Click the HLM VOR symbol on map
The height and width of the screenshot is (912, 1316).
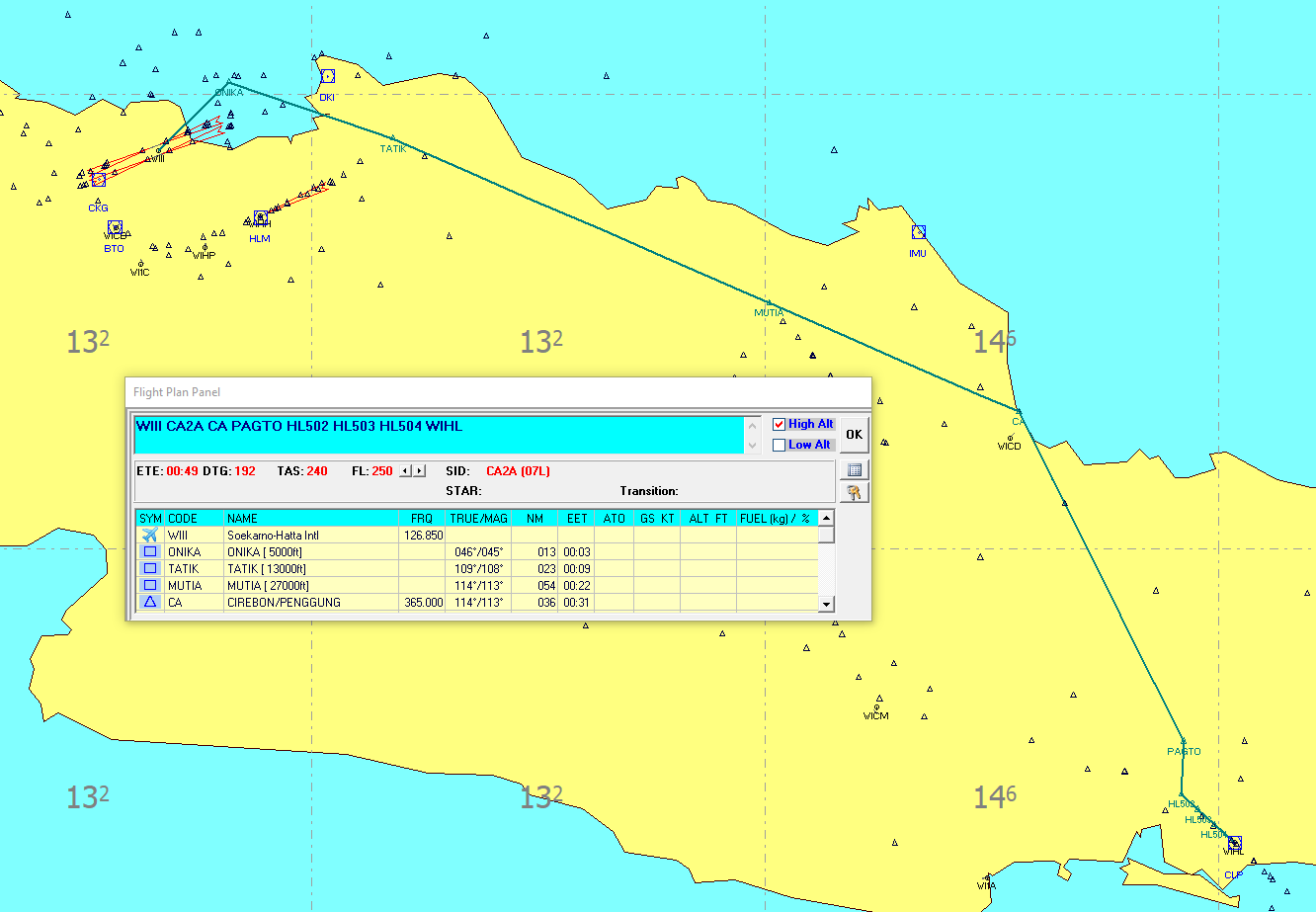pos(260,217)
